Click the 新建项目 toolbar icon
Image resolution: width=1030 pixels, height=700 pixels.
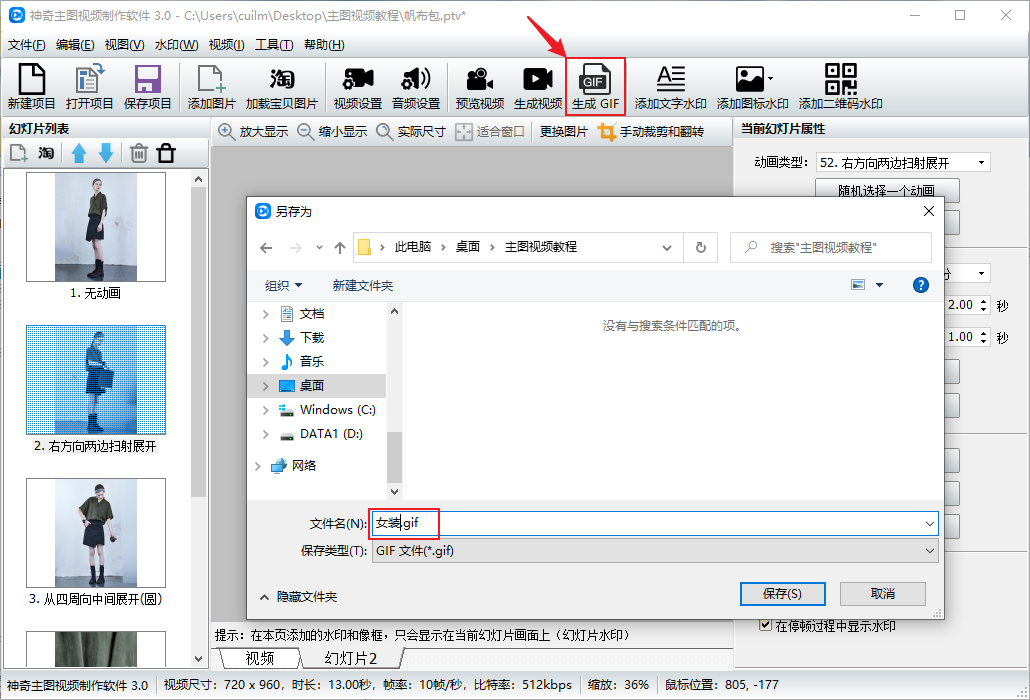pyautogui.click(x=32, y=86)
